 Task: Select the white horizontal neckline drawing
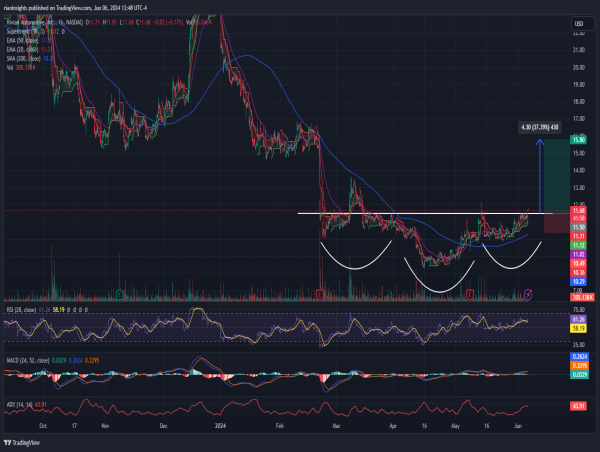click(425, 214)
